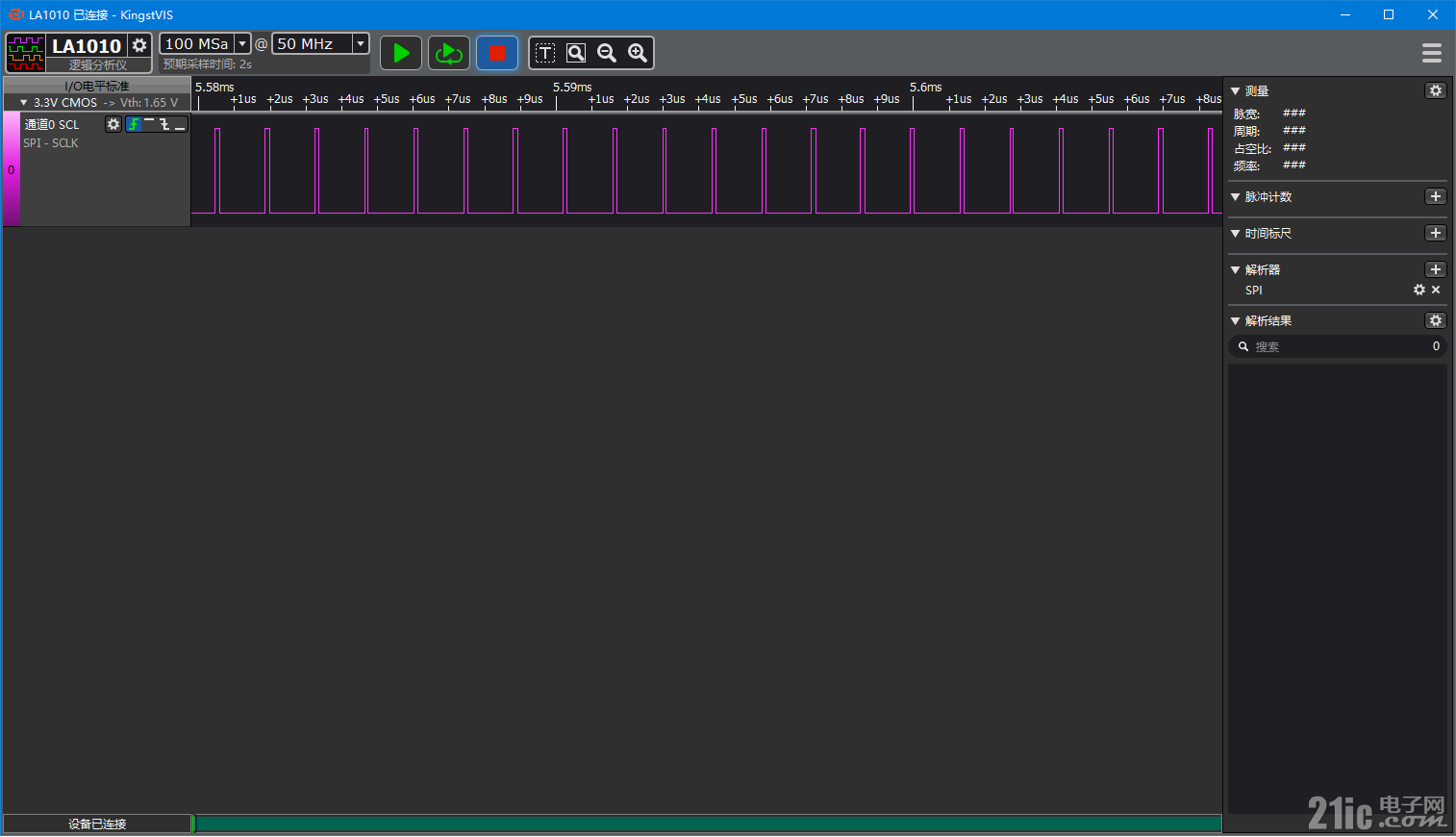The height and width of the screenshot is (837, 1456).
Task: Open the 50 MHz sample rate dropdown
Action: pyautogui.click(x=361, y=43)
